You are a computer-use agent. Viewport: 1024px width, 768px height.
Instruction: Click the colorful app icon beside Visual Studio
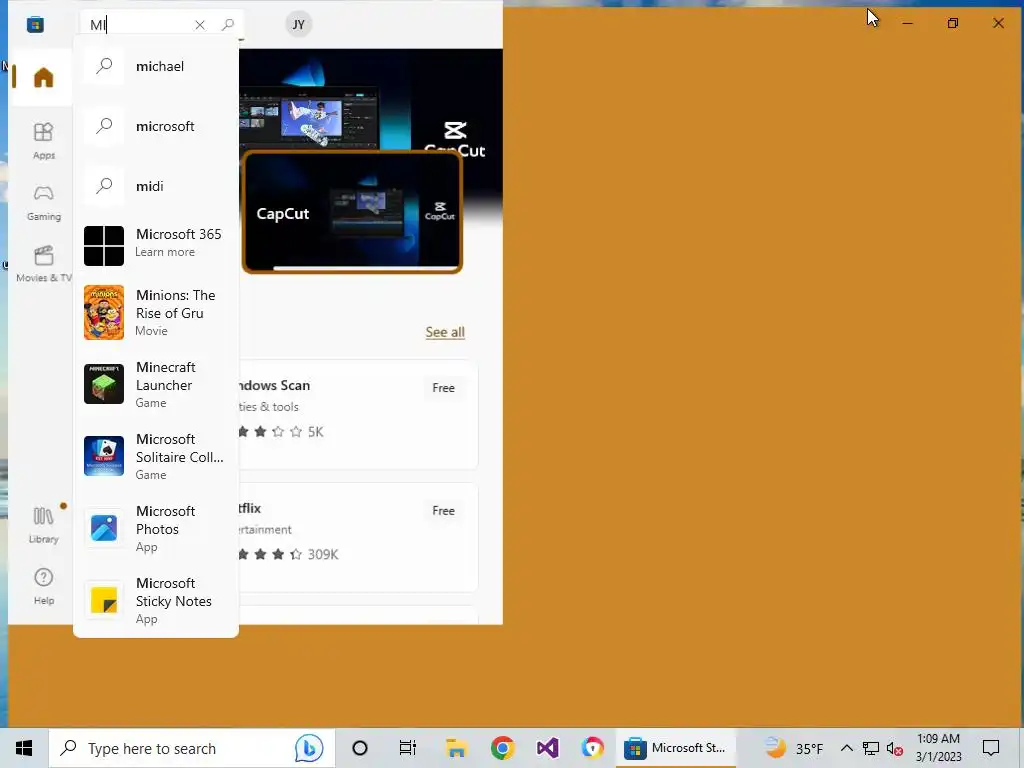coord(592,748)
